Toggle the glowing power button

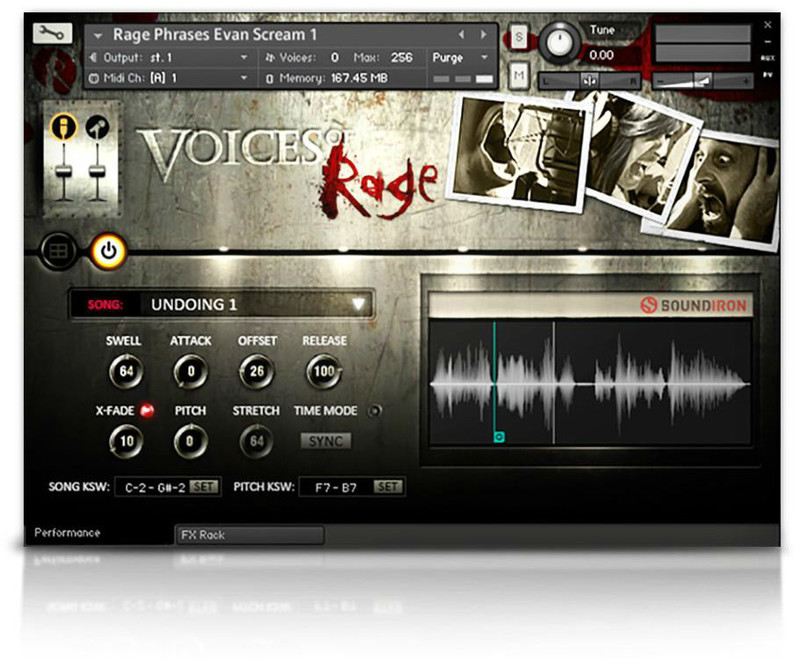pos(109,251)
